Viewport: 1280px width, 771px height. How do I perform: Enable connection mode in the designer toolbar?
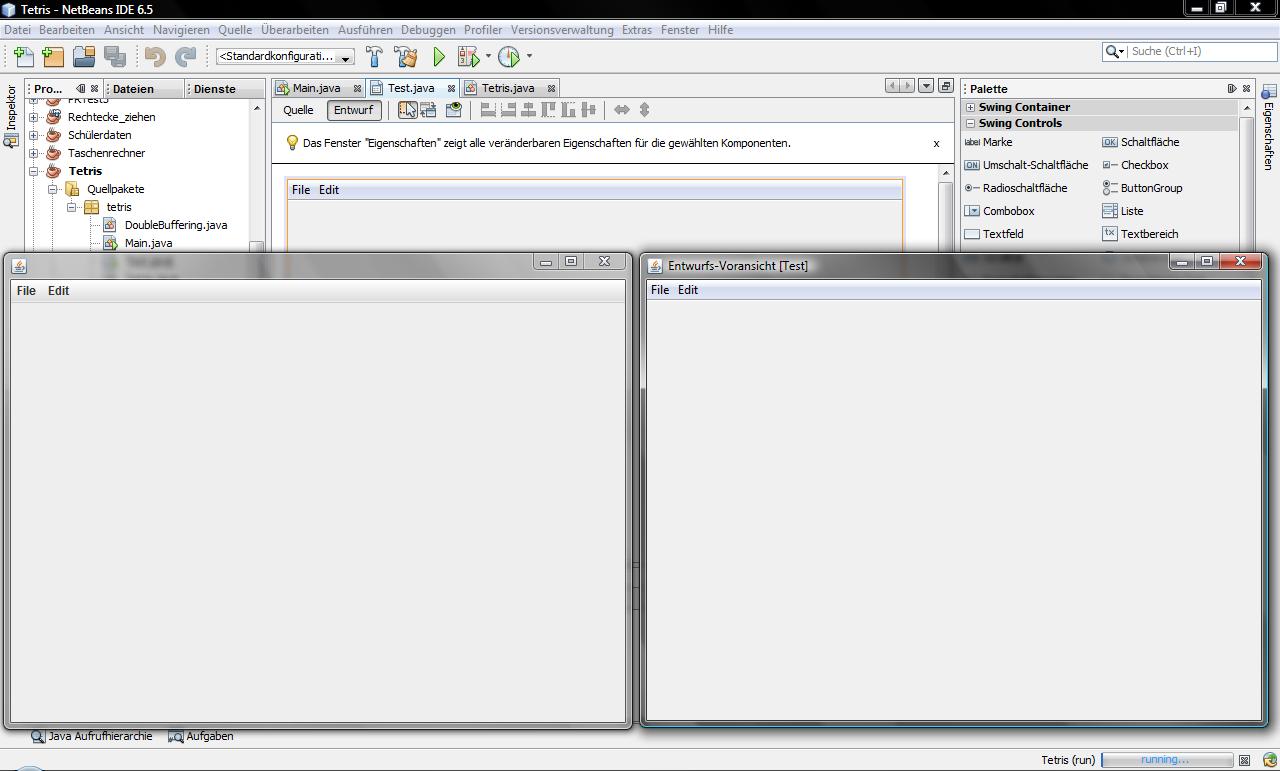click(429, 110)
